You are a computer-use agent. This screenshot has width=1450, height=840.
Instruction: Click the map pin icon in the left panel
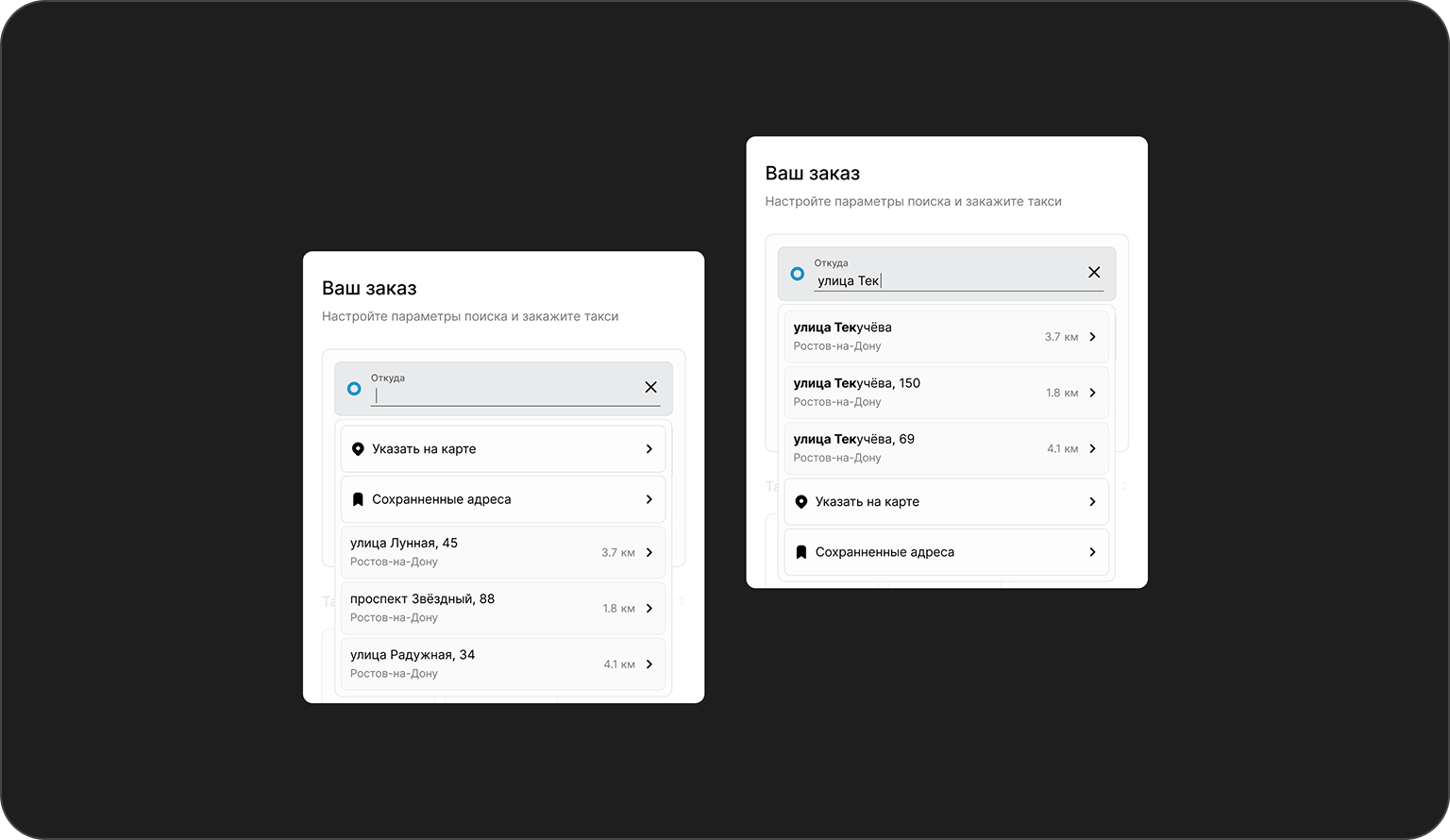(358, 449)
